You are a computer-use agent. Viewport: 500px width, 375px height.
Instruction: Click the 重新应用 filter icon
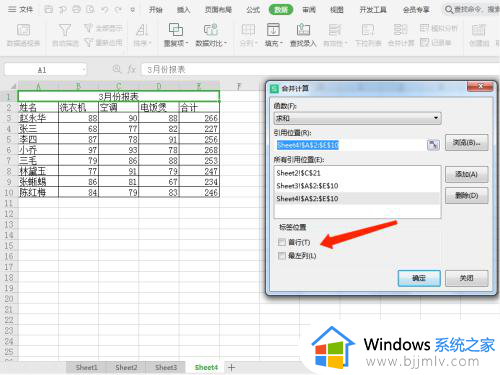point(103,43)
